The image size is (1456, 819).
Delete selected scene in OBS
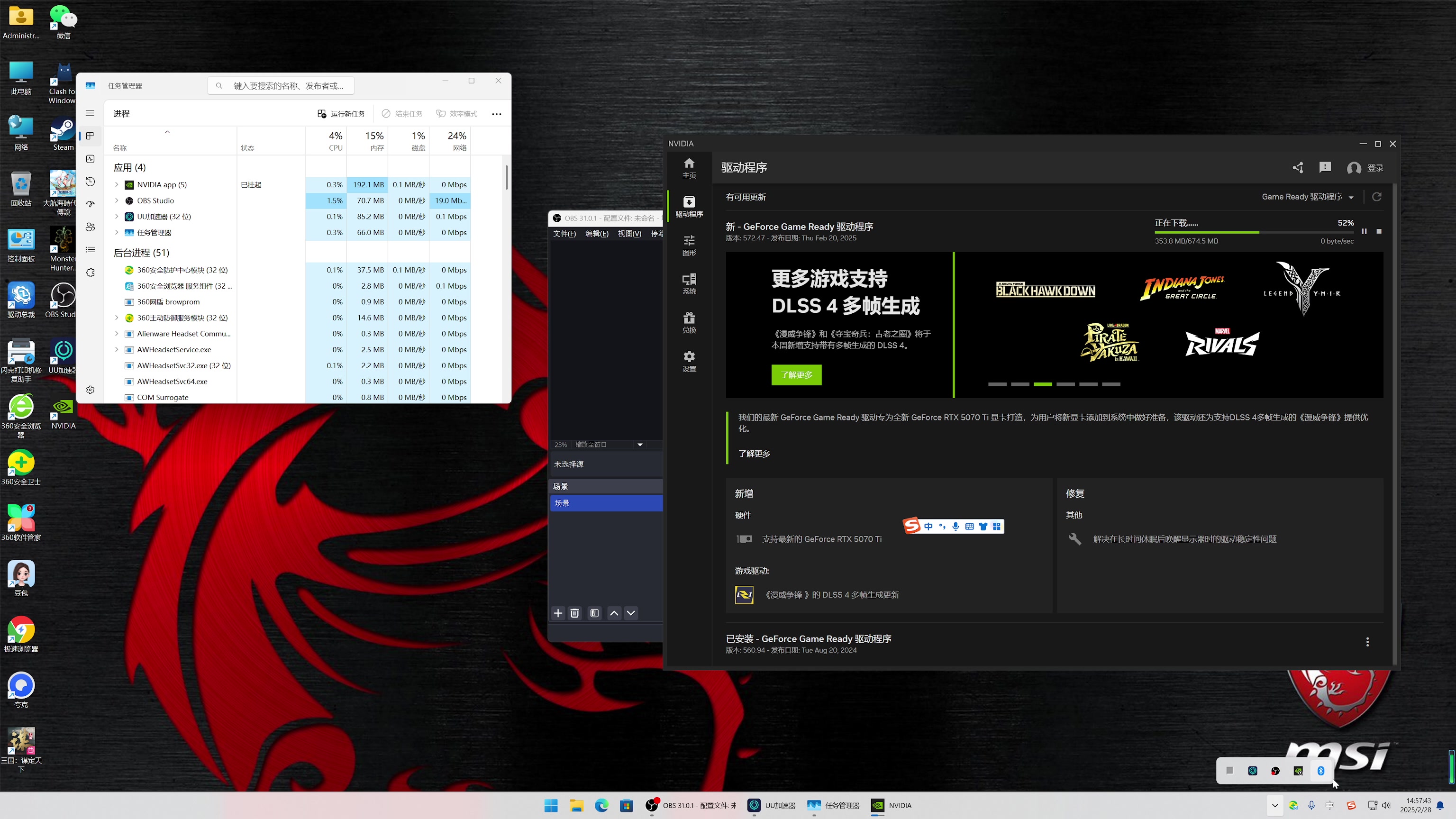click(575, 613)
